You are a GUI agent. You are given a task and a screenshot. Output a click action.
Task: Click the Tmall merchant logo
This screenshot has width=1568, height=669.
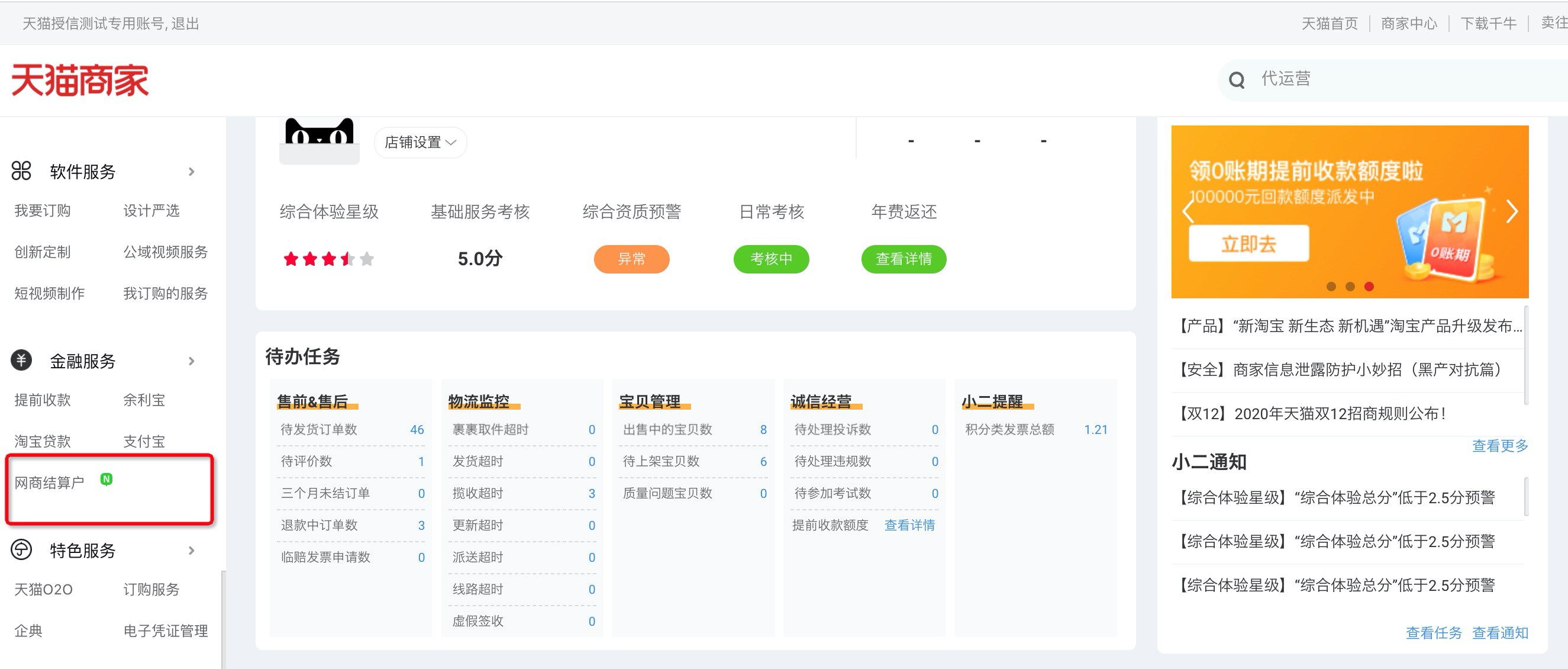coord(80,81)
